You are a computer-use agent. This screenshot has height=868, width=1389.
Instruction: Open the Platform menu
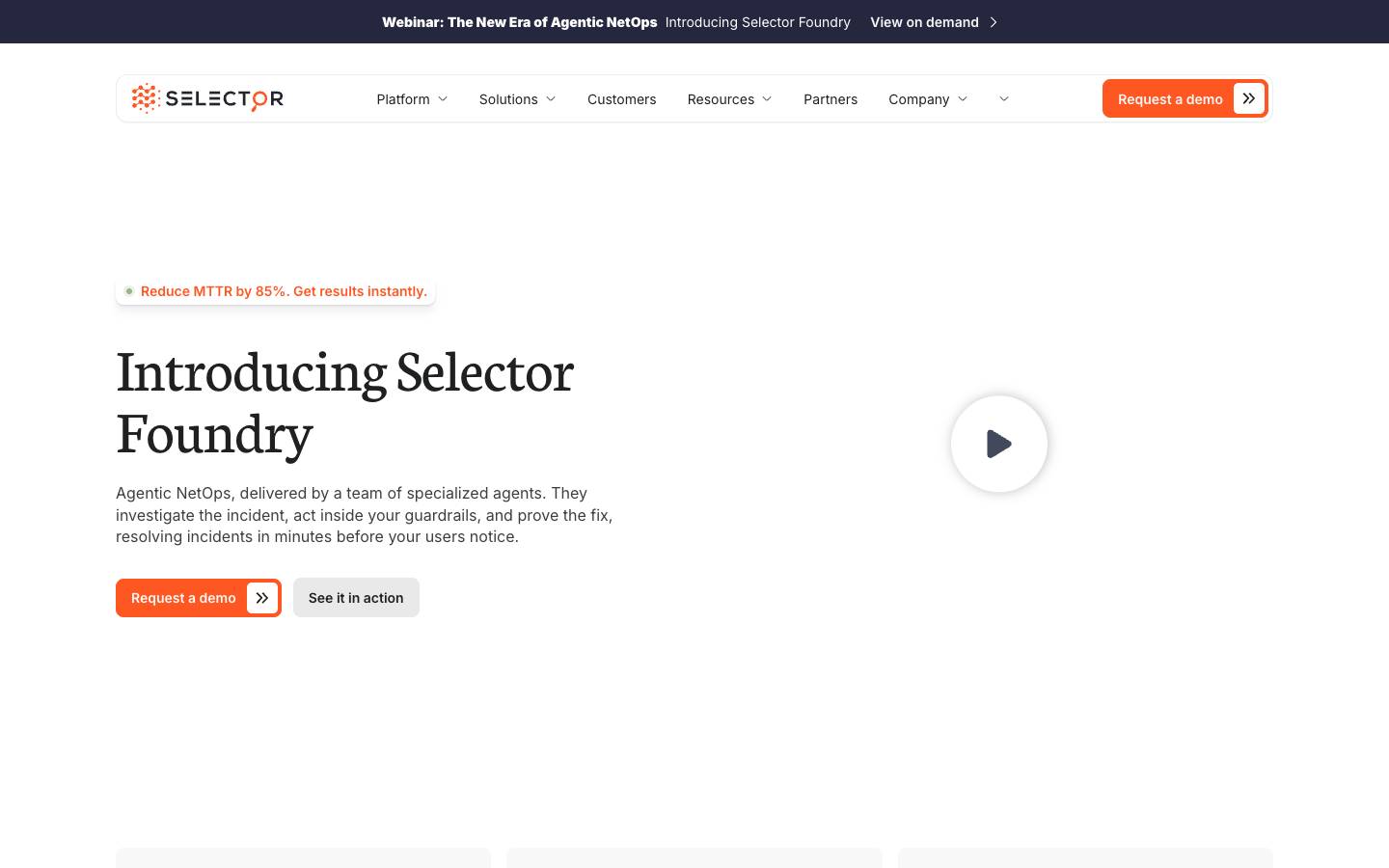pyautogui.click(x=403, y=99)
